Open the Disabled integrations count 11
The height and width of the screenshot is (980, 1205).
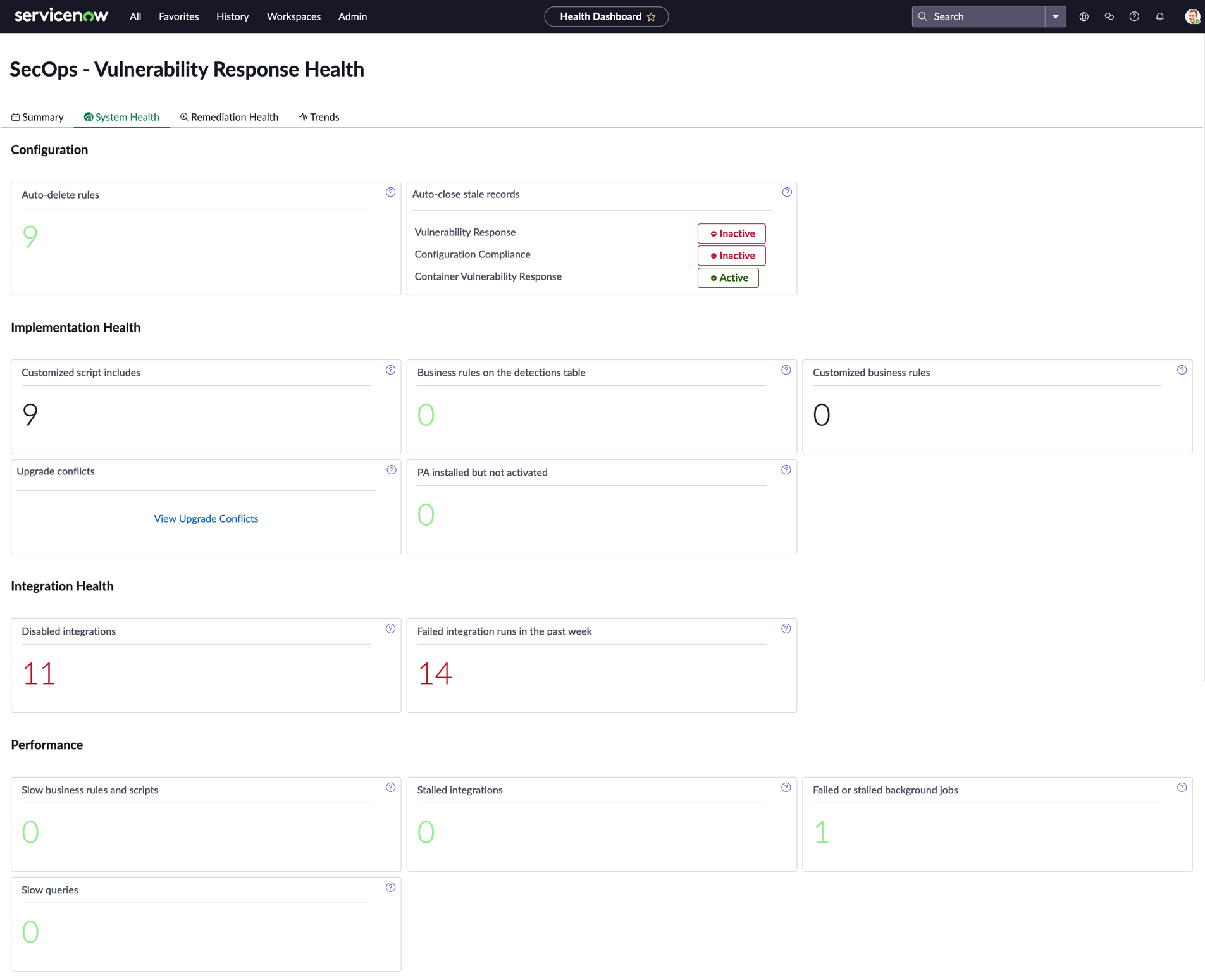pos(39,673)
